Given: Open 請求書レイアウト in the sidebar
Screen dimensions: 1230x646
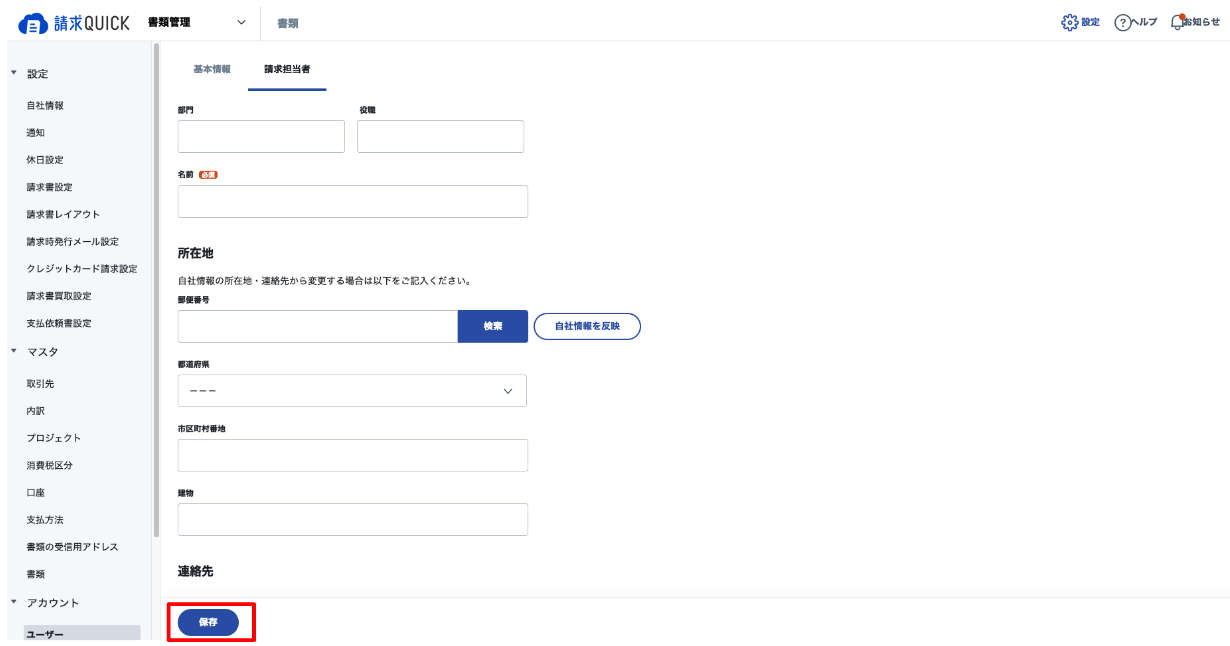Looking at the screenshot, I should [63, 214].
